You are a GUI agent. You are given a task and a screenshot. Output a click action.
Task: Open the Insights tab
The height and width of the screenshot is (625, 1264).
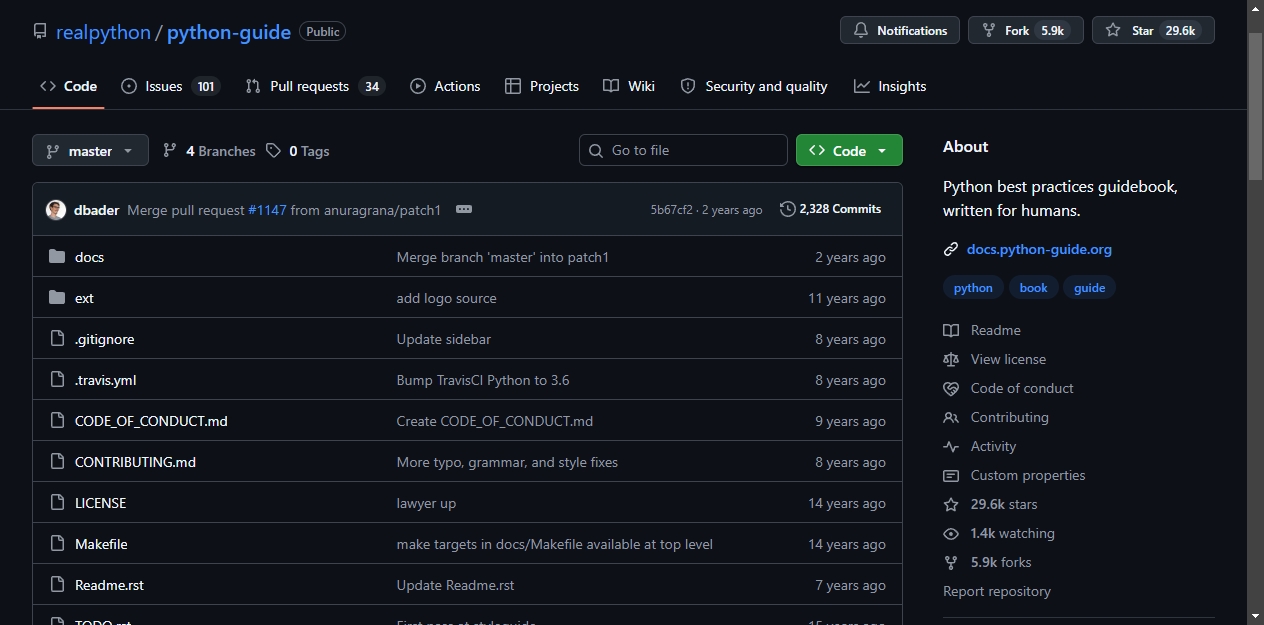click(x=890, y=86)
